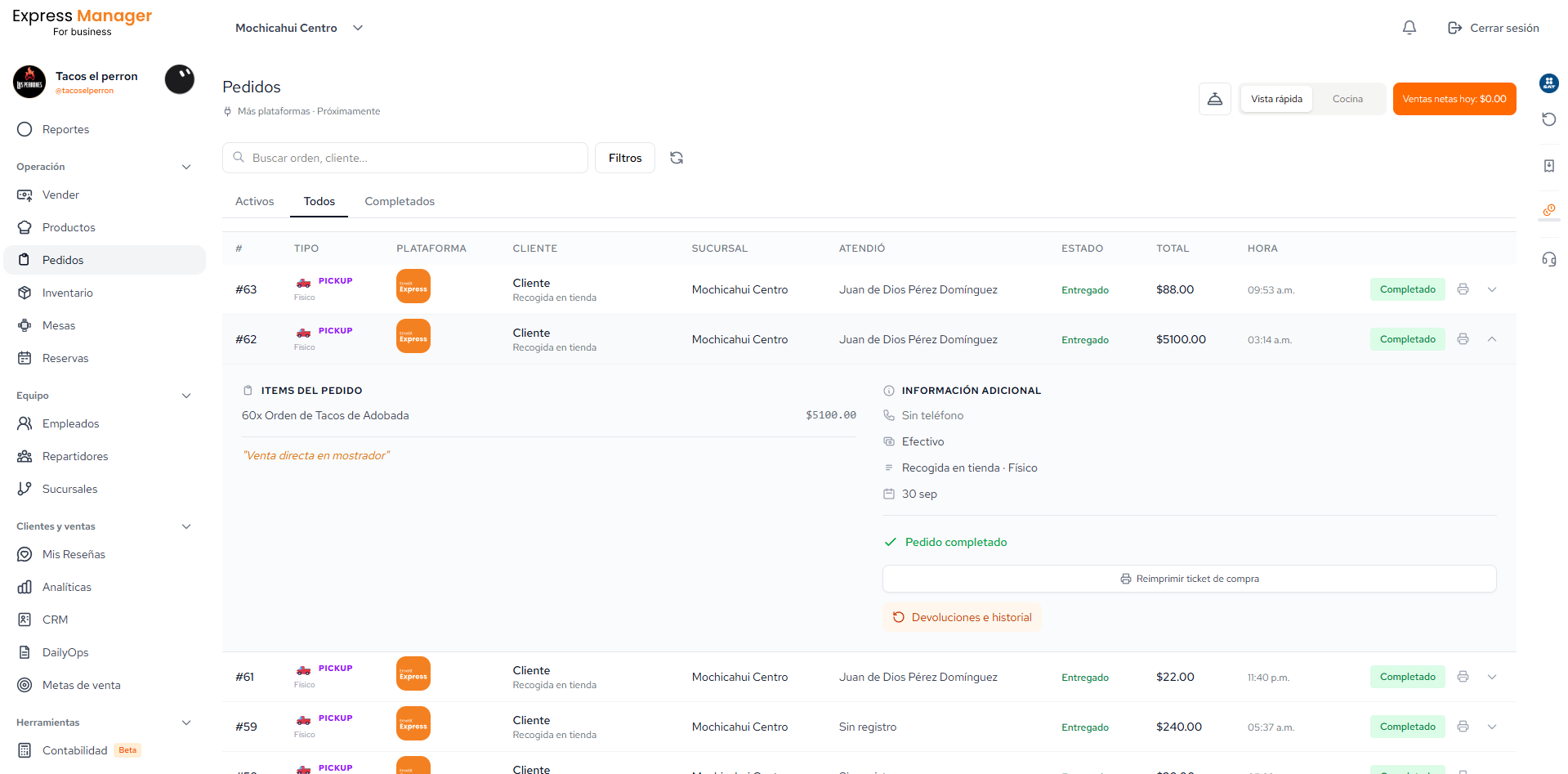This screenshot has width=1568, height=774.
Task: Switch to Vista rápida mode
Action: 1276,99
